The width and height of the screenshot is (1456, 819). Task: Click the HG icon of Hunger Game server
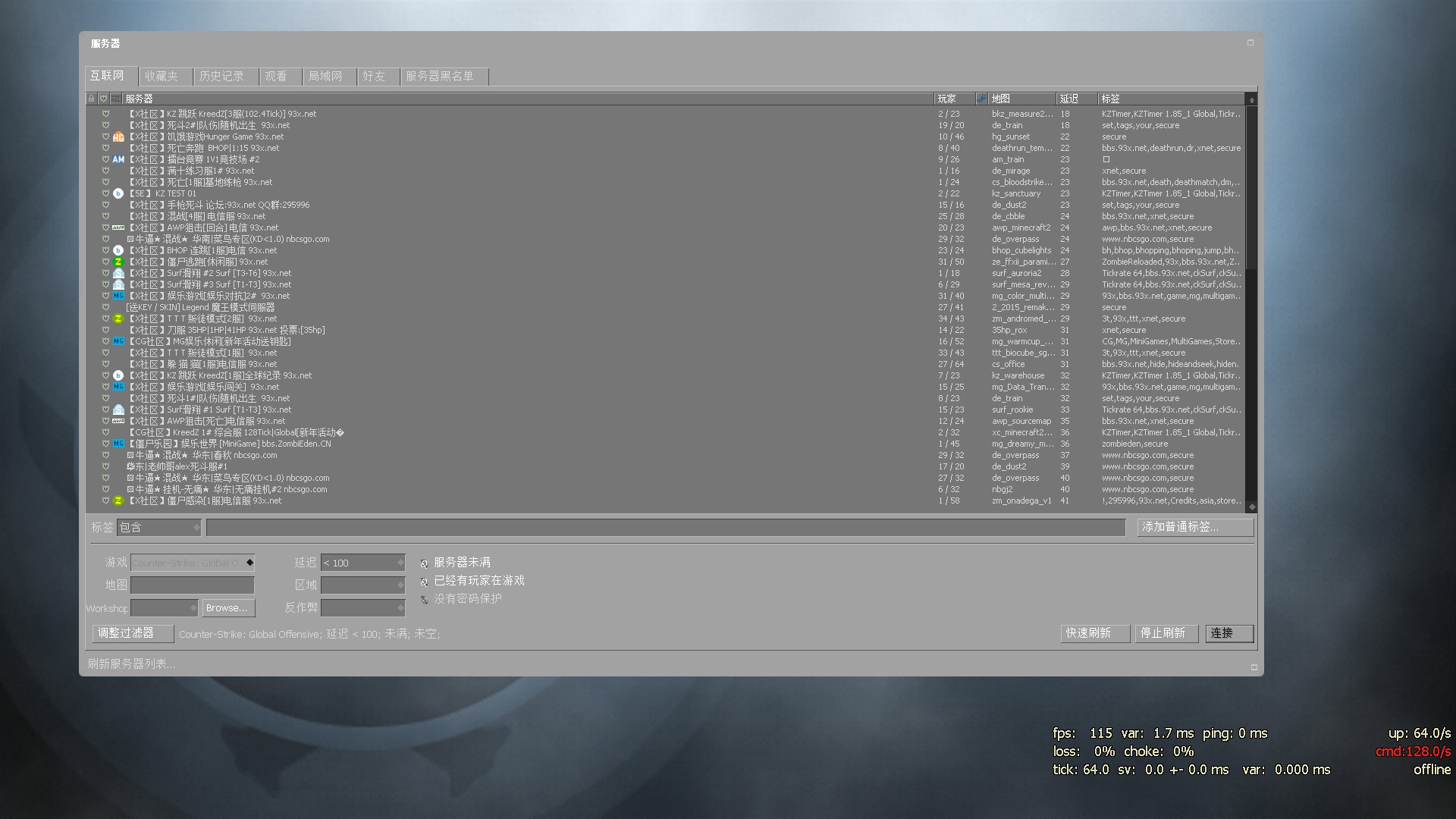pos(118,137)
